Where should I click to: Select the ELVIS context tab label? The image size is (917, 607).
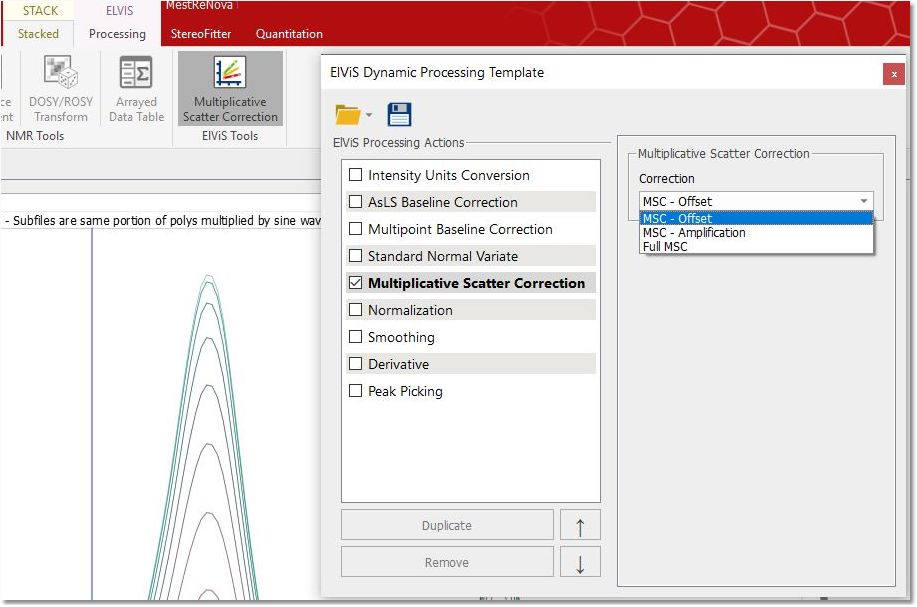coord(119,11)
